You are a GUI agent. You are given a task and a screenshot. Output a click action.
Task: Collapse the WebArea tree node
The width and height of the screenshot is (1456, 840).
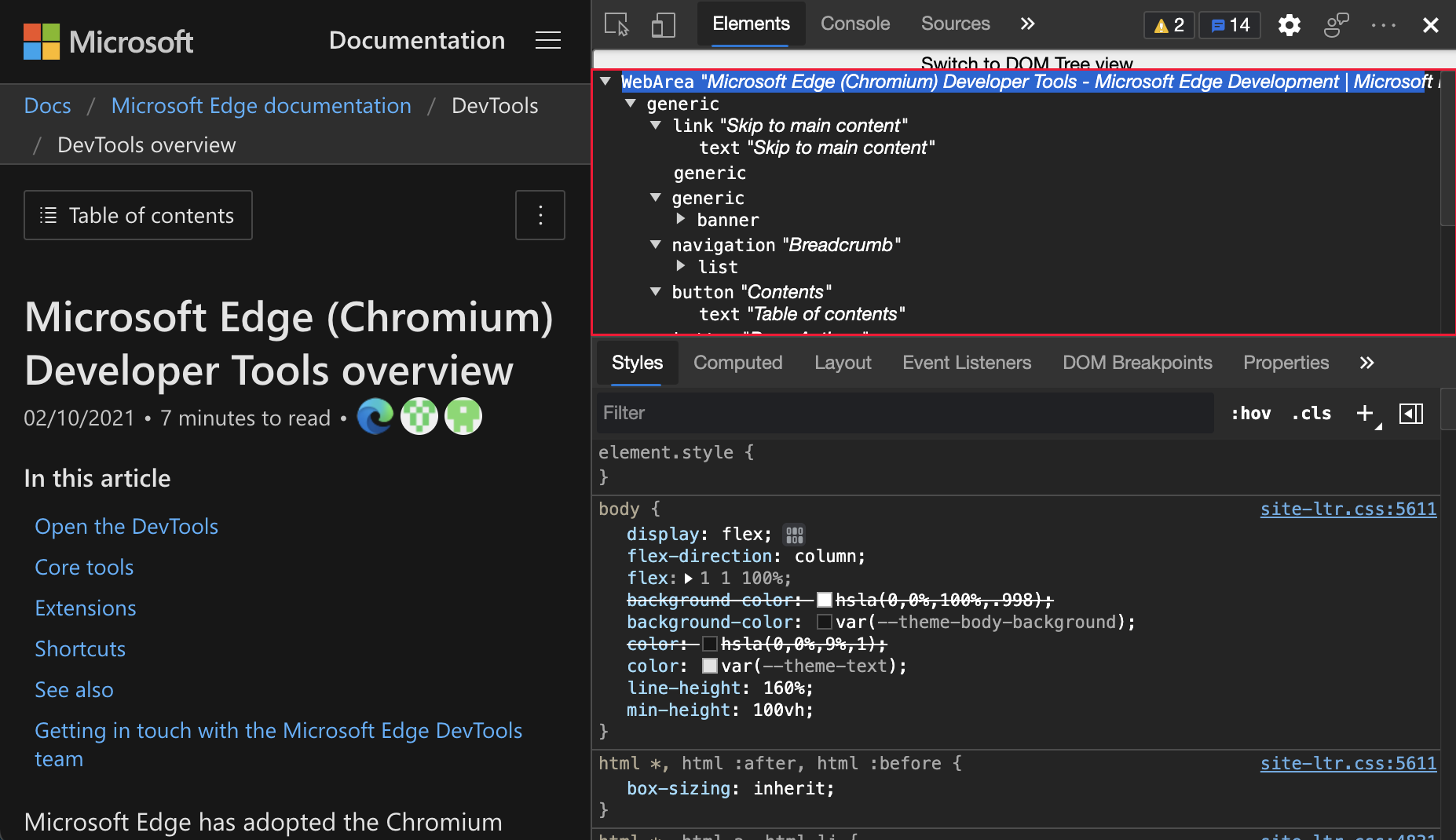click(x=605, y=81)
